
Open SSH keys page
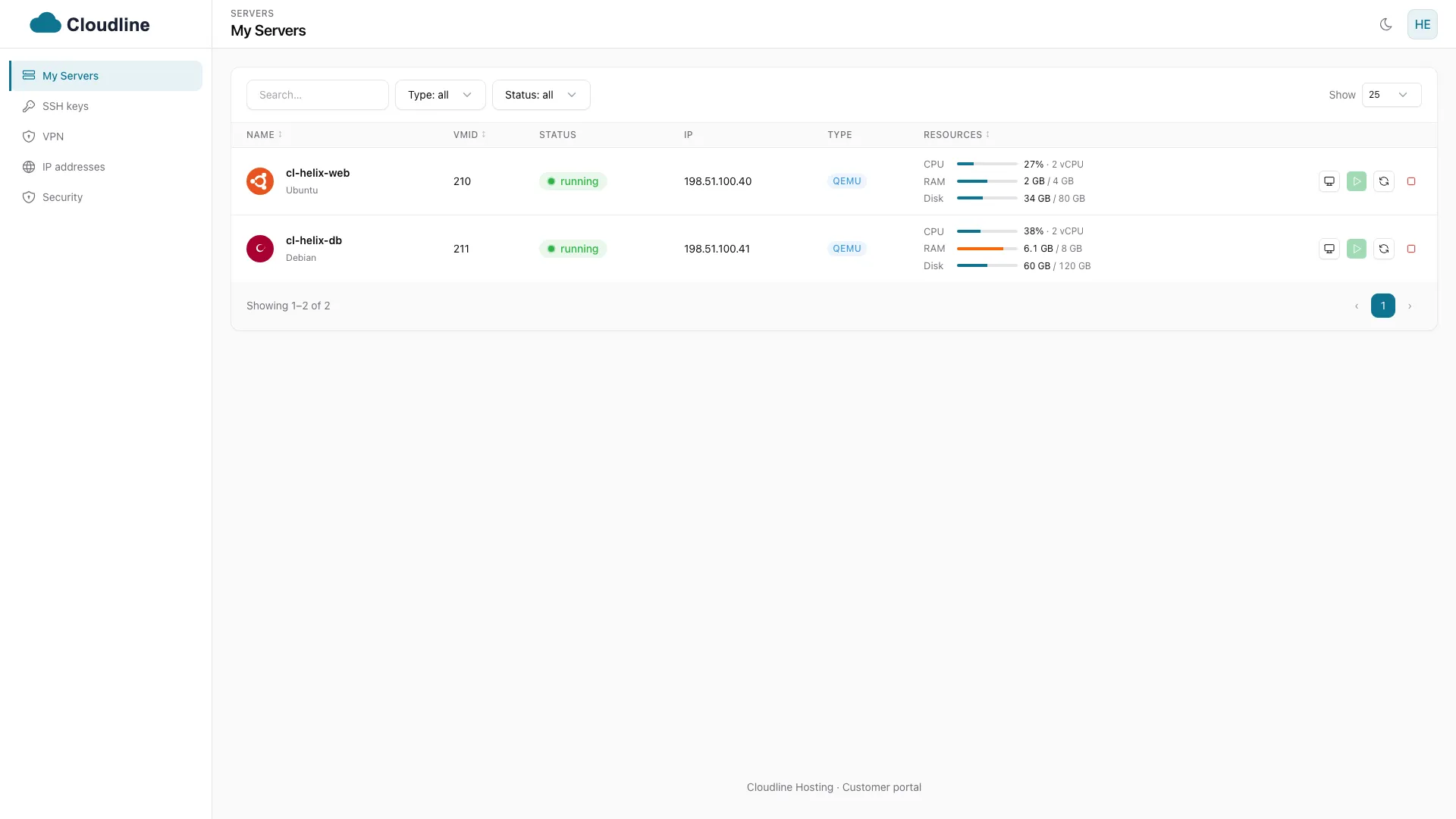point(106,106)
